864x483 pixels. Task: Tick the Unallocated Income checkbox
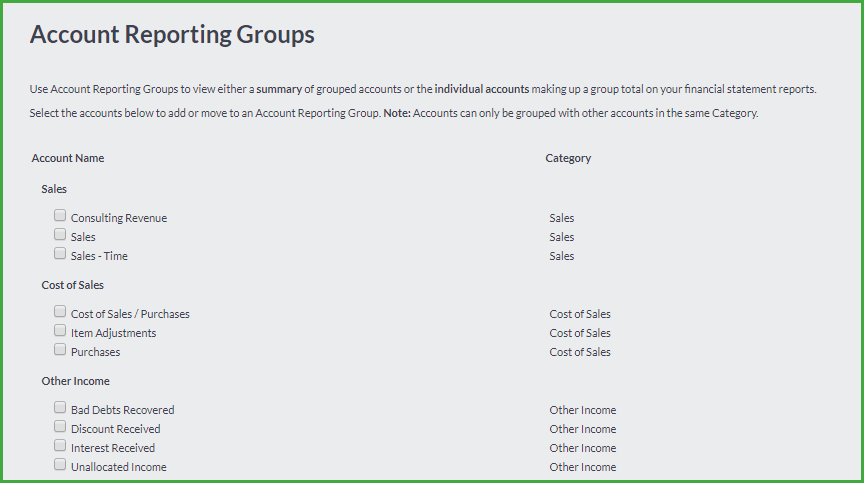coord(60,464)
